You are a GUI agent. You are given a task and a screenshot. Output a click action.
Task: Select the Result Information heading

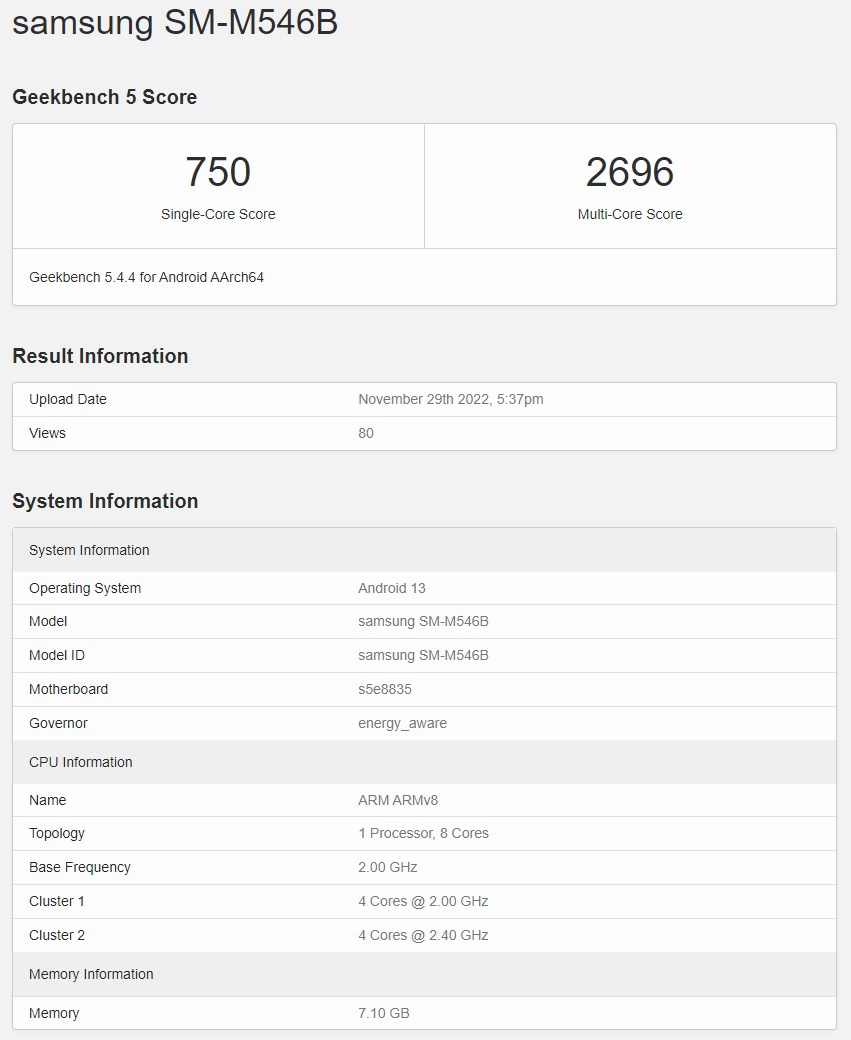click(100, 356)
